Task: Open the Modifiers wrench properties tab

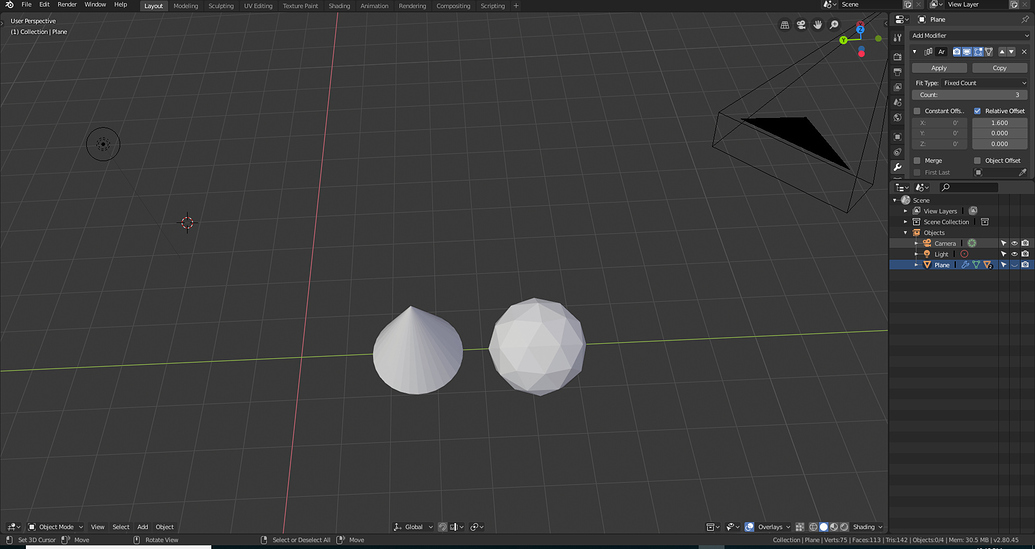Action: pyautogui.click(x=897, y=167)
